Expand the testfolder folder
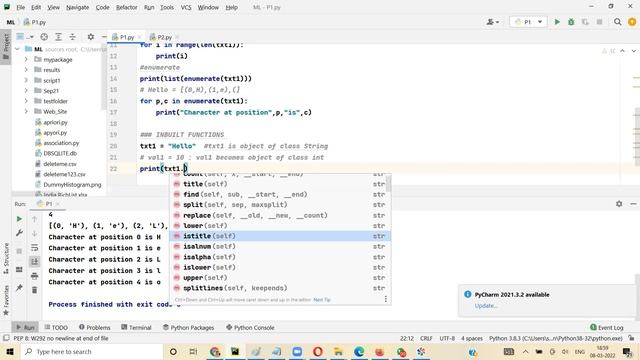 [x=26, y=101]
